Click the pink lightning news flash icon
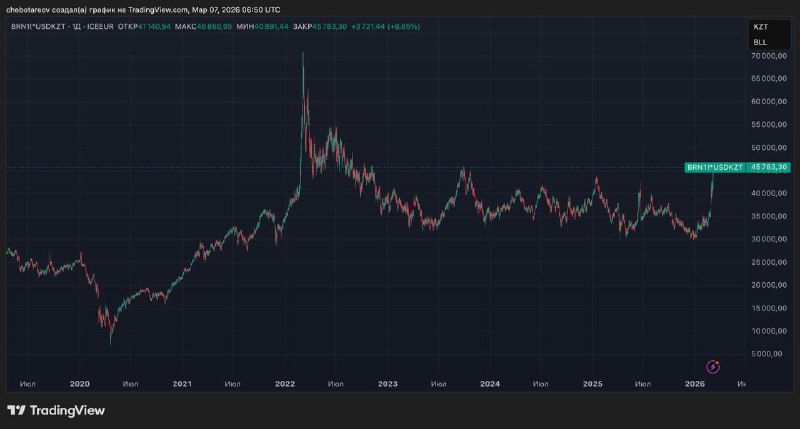 click(713, 367)
